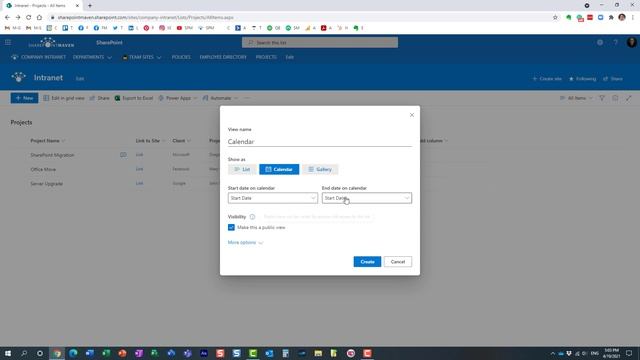Click Share in the site header
Screen dimensions: 640x360
coord(613,79)
